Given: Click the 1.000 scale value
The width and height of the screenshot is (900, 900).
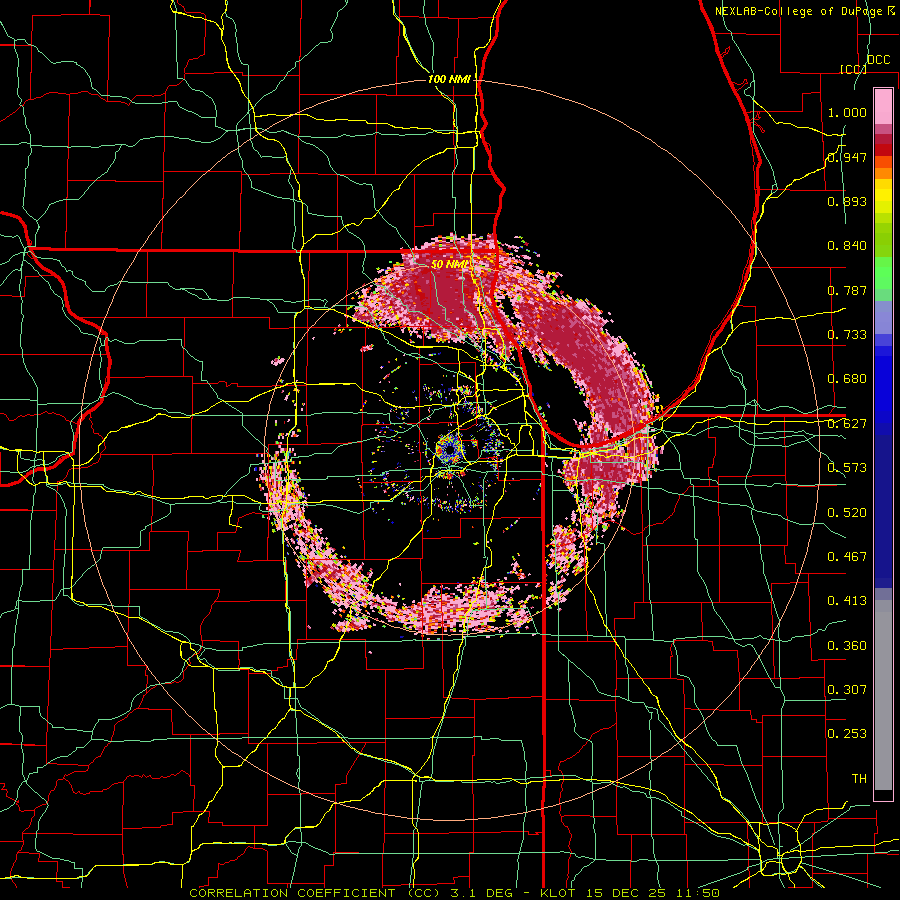Looking at the screenshot, I should 847,112.
